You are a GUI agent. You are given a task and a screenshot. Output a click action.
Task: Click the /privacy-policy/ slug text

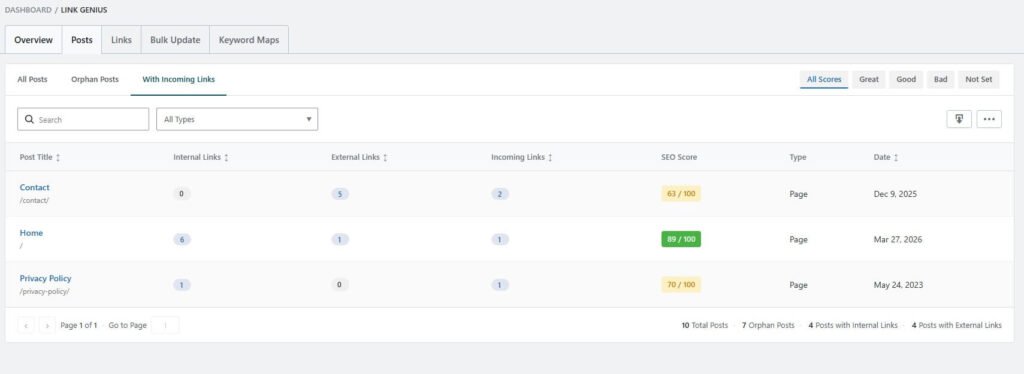pos(44,292)
